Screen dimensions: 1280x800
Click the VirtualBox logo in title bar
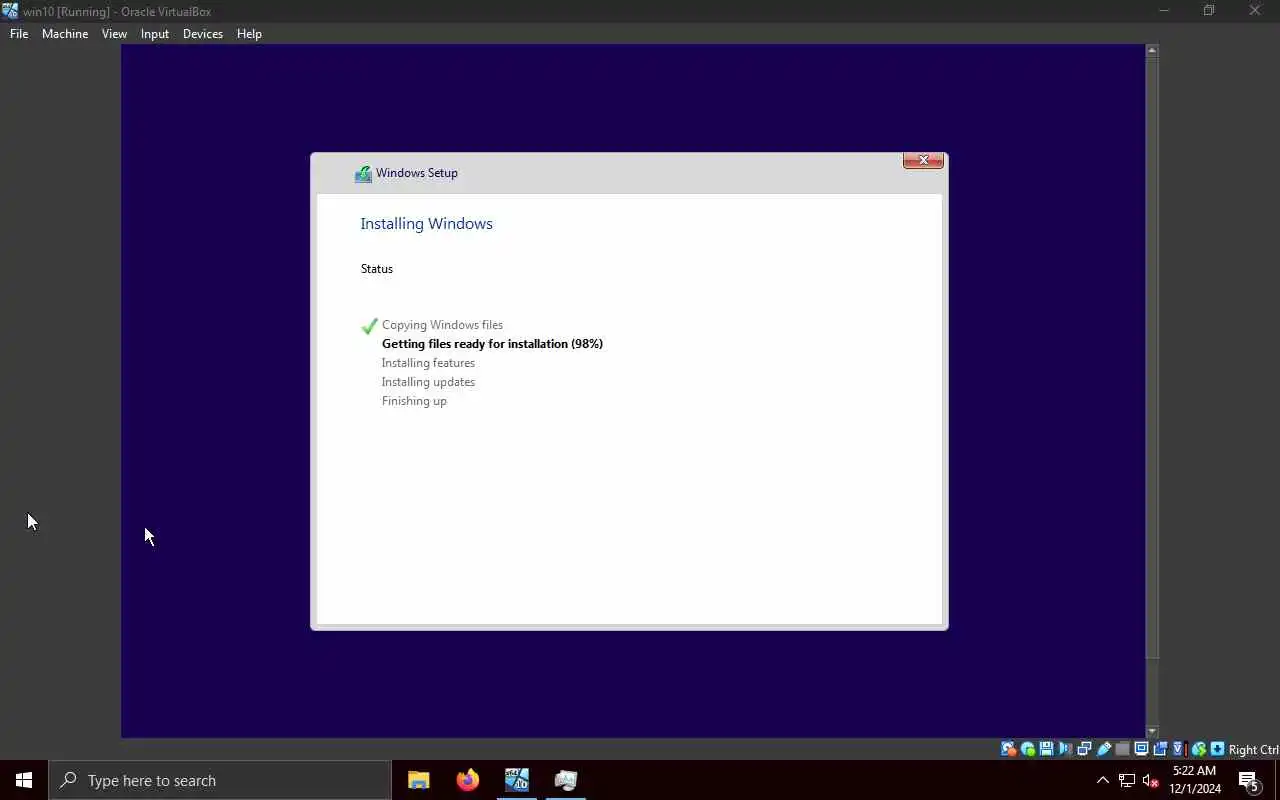coord(10,11)
